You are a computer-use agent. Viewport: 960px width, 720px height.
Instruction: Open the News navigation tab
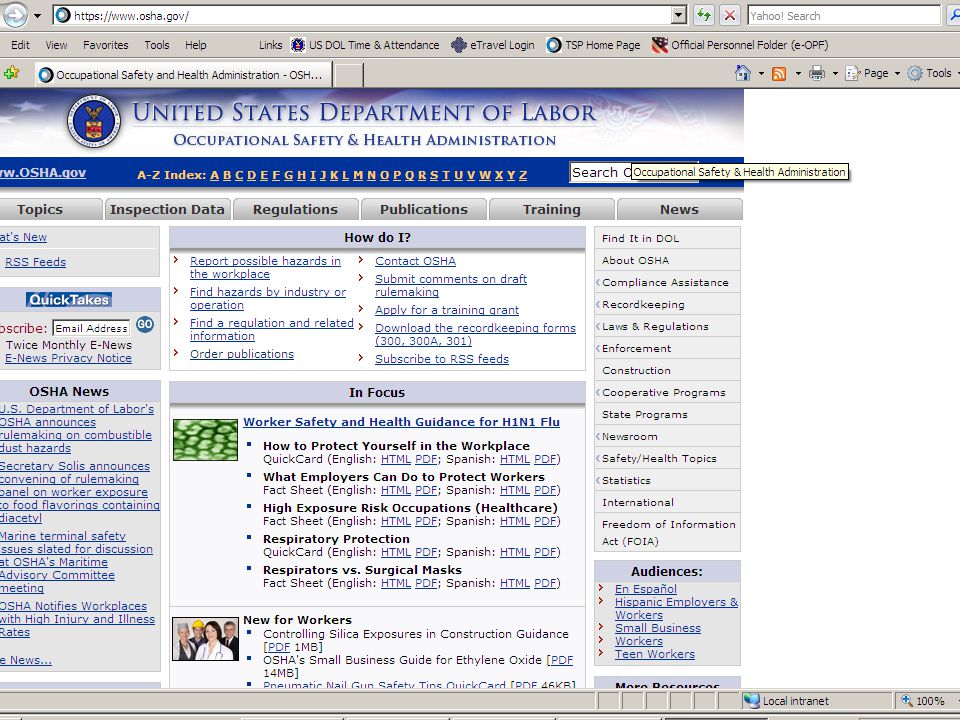[x=680, y=209]
